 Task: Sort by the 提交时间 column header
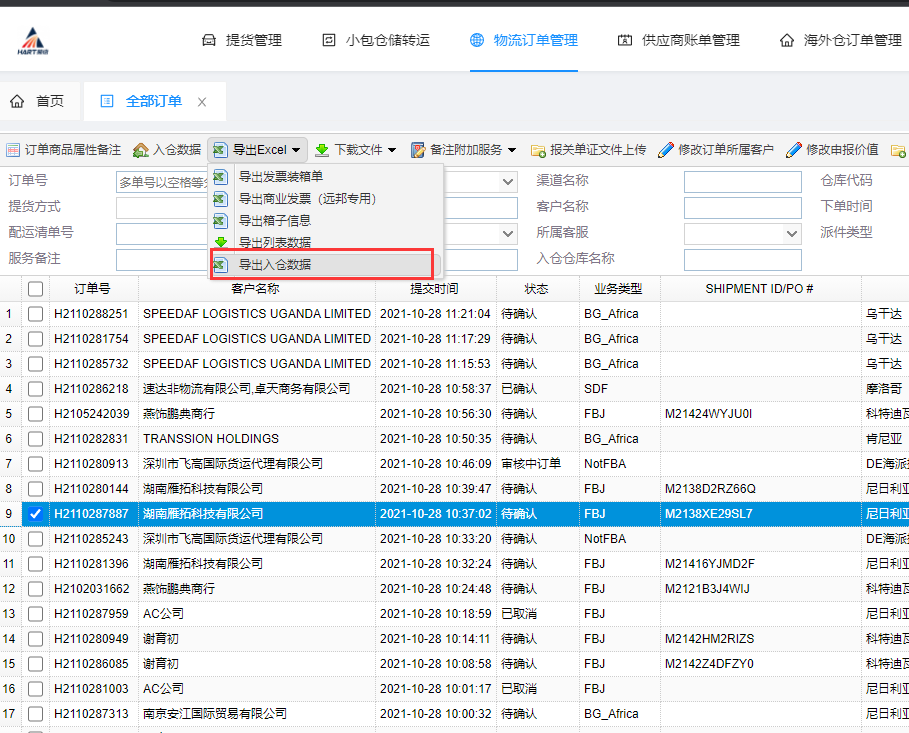coord(434,289)
